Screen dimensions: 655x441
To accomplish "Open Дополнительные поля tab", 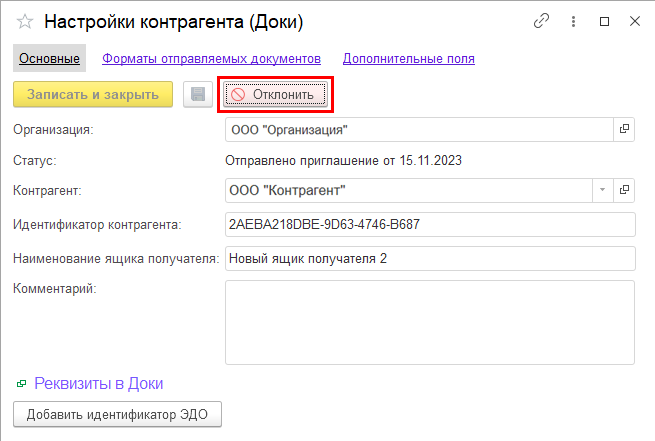I will [x=409, y=58].
